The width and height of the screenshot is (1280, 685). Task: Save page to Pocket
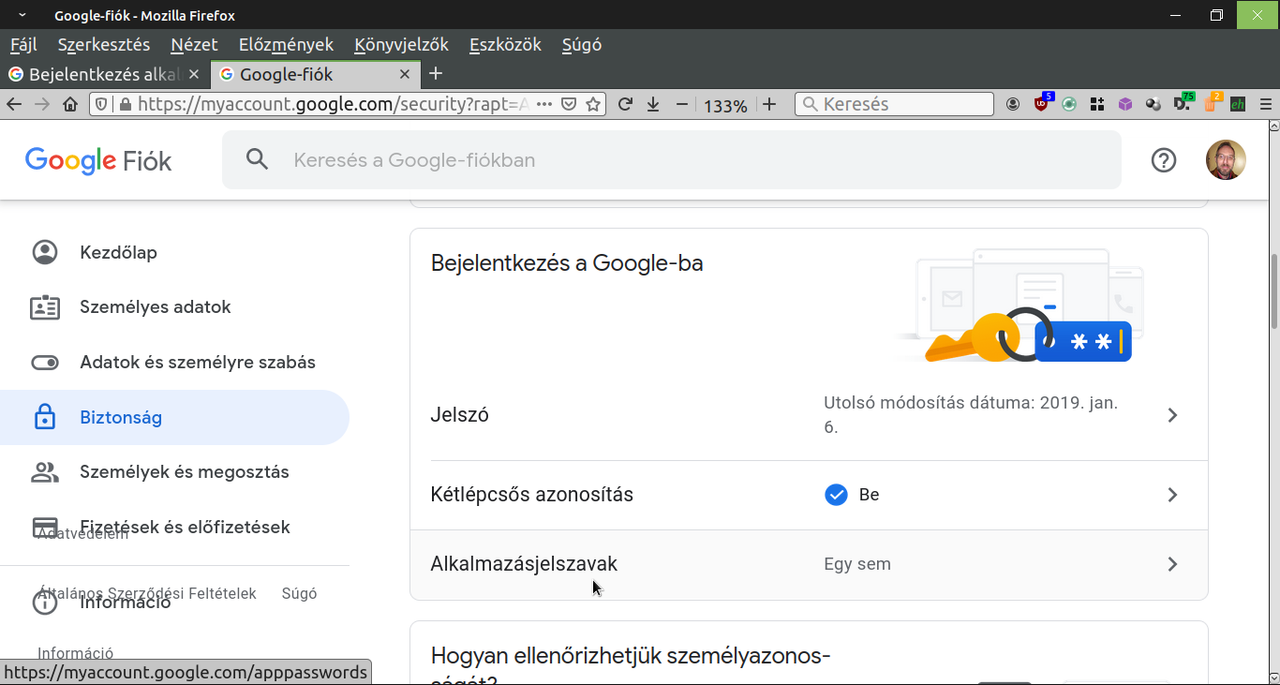(x=569, y=104)
